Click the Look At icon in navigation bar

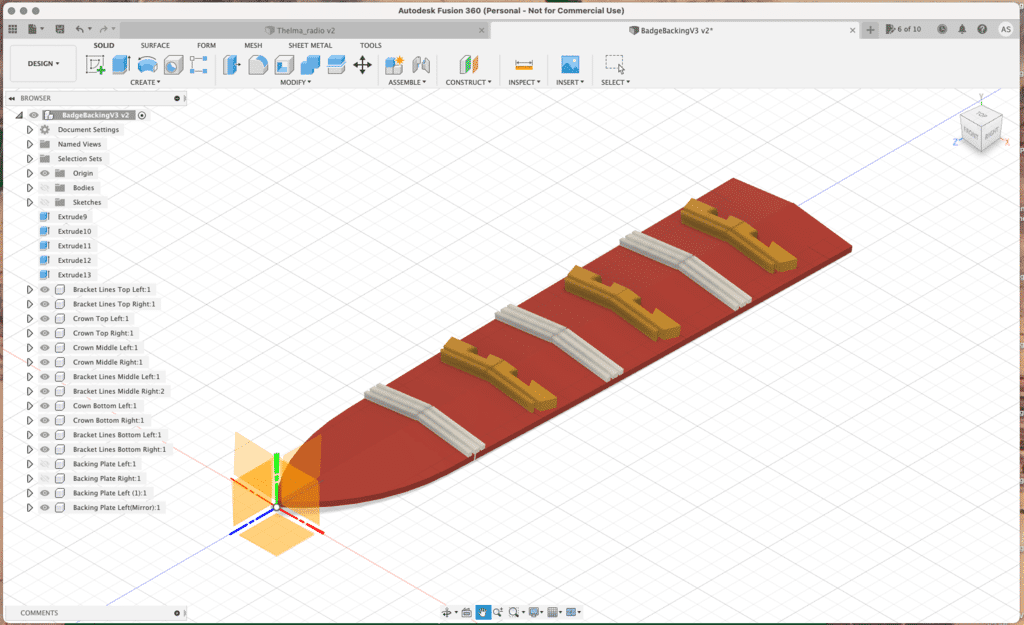465,612
